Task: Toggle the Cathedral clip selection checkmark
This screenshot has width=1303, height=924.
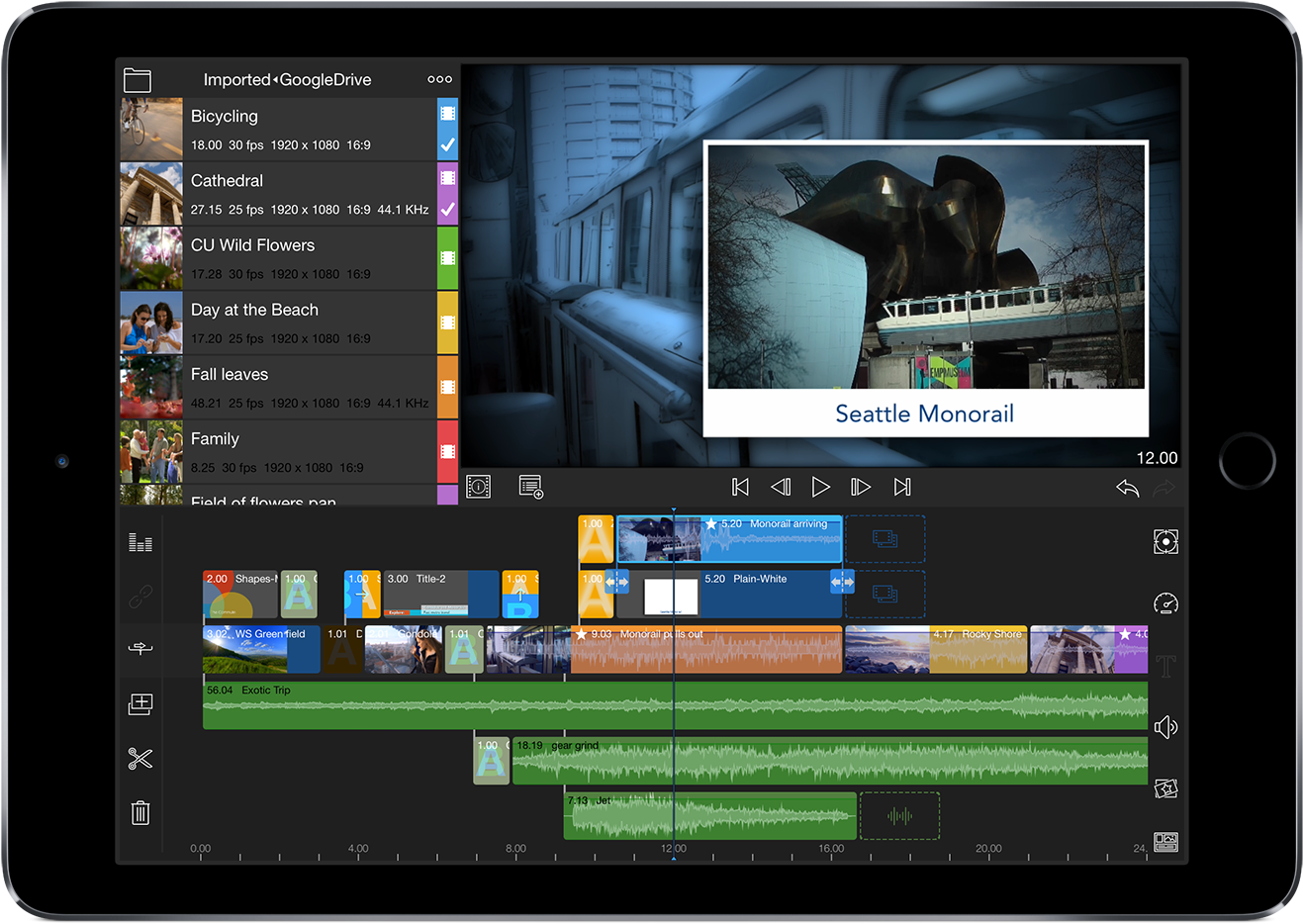Action: click(x=447, y=209)
